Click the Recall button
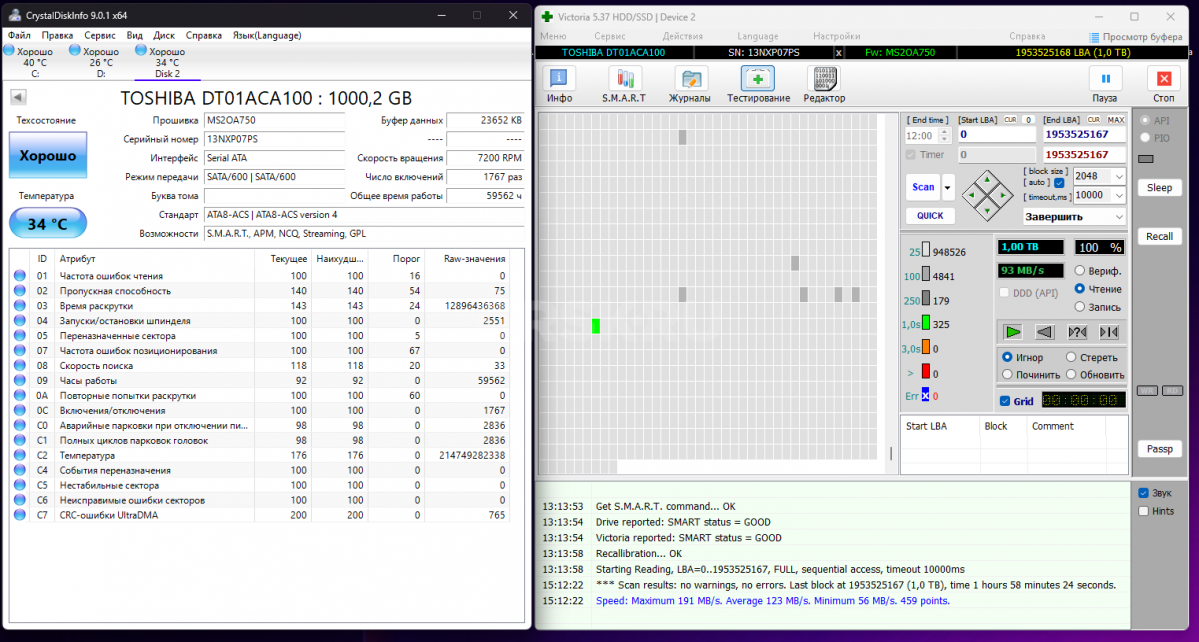The image size is (1199, 642). [x=1159, y=236]
